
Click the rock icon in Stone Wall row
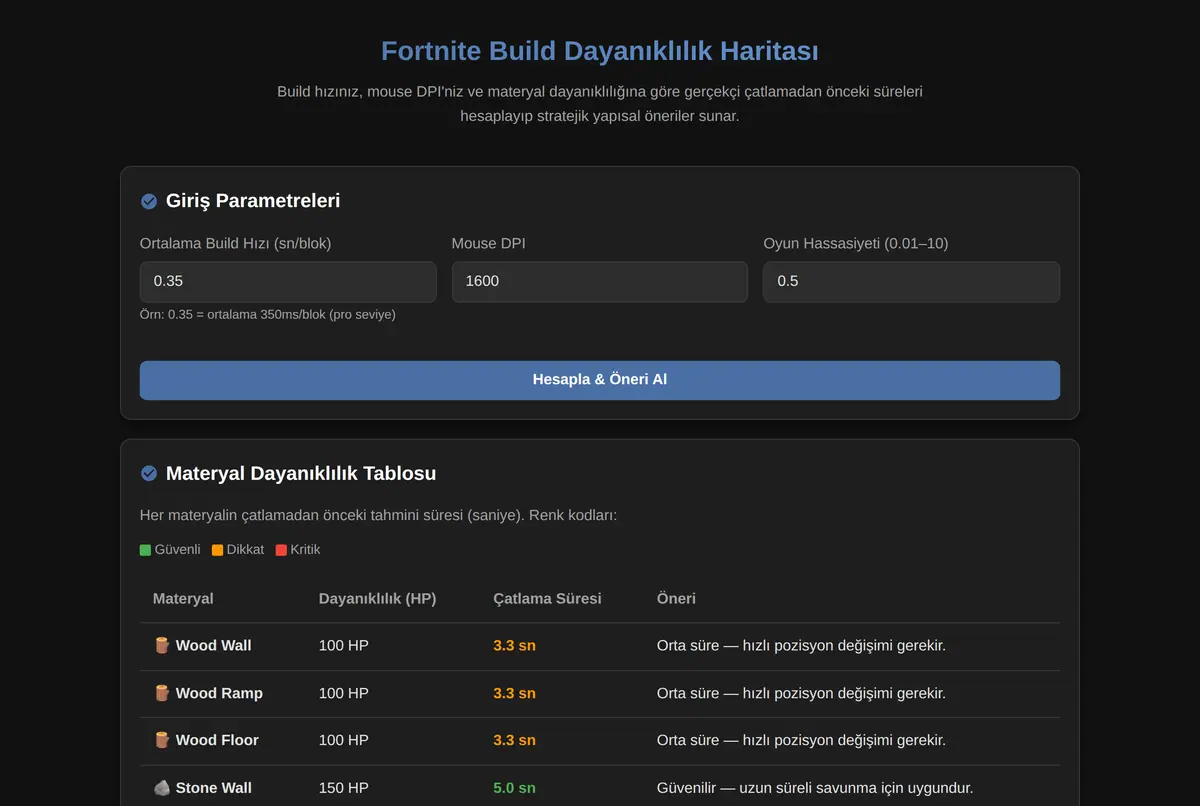(x=162, y=788)
